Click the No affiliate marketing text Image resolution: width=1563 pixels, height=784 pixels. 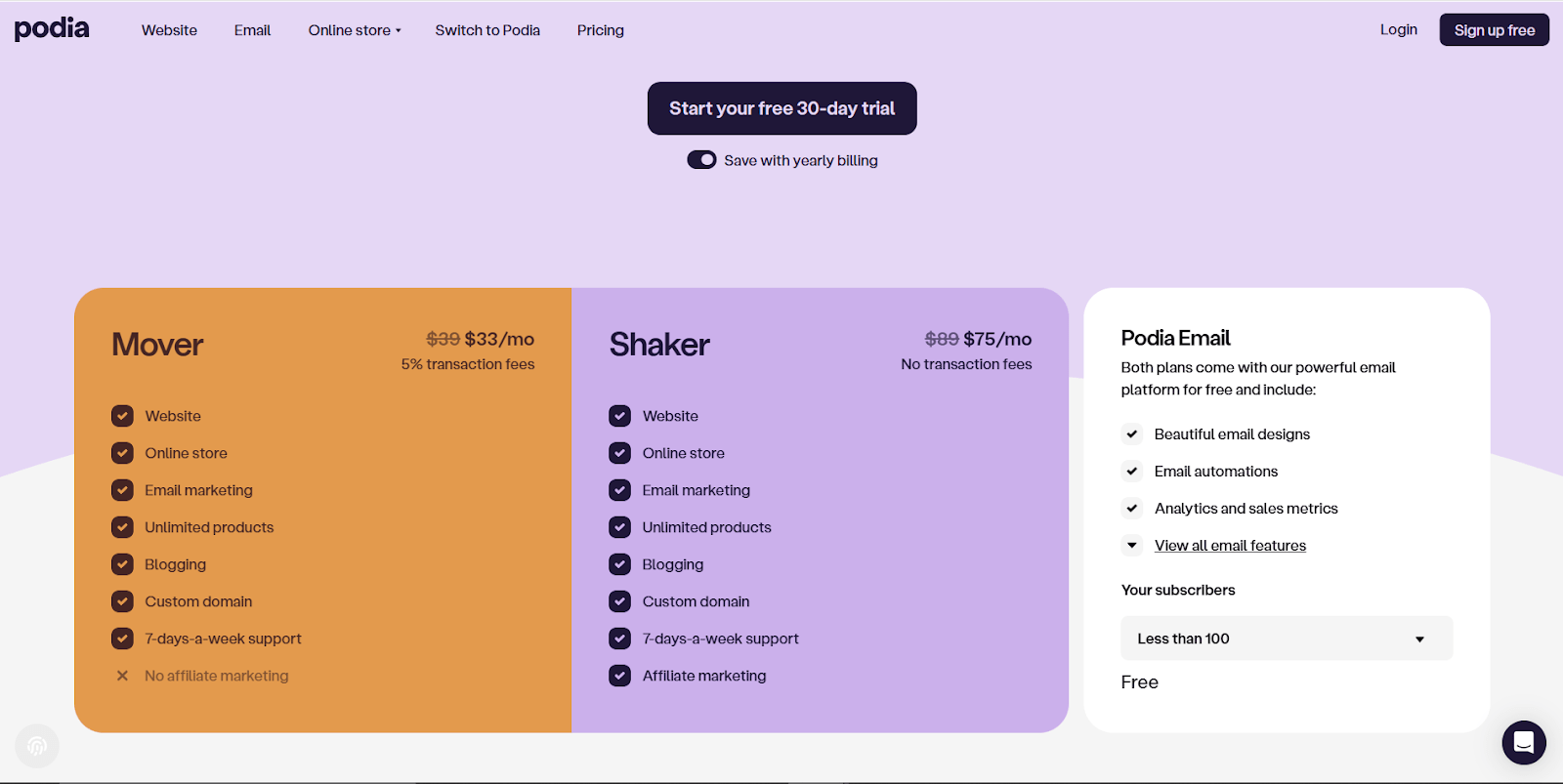(x=217, y=676)
